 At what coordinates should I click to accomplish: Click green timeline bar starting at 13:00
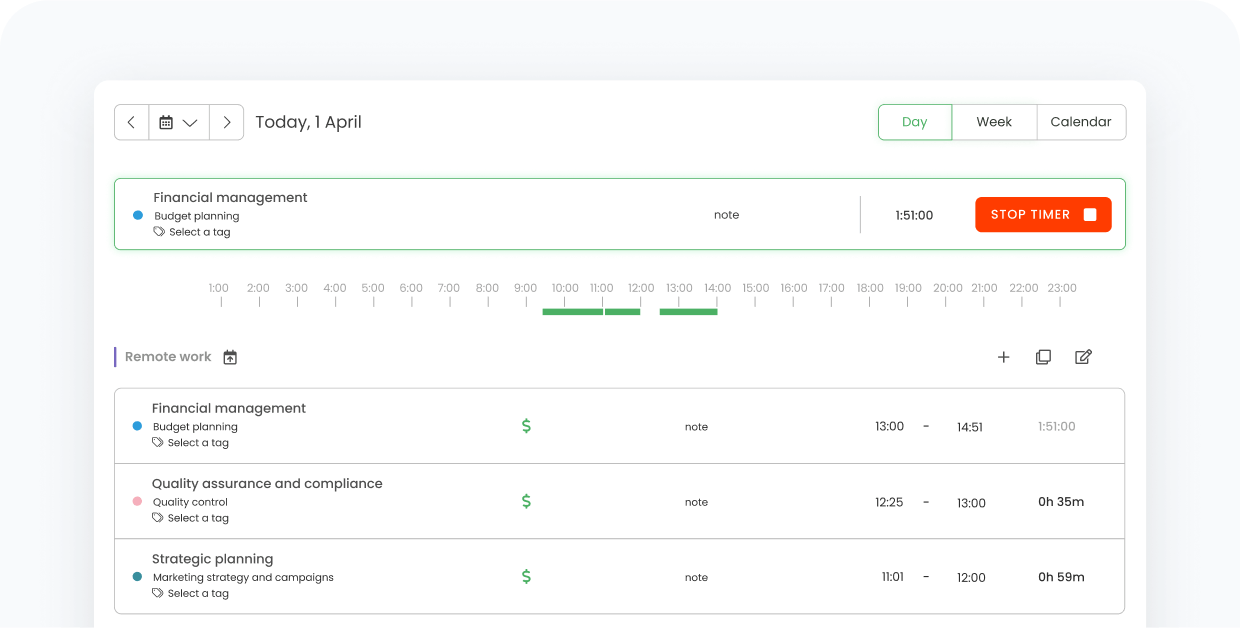(688, 312)
